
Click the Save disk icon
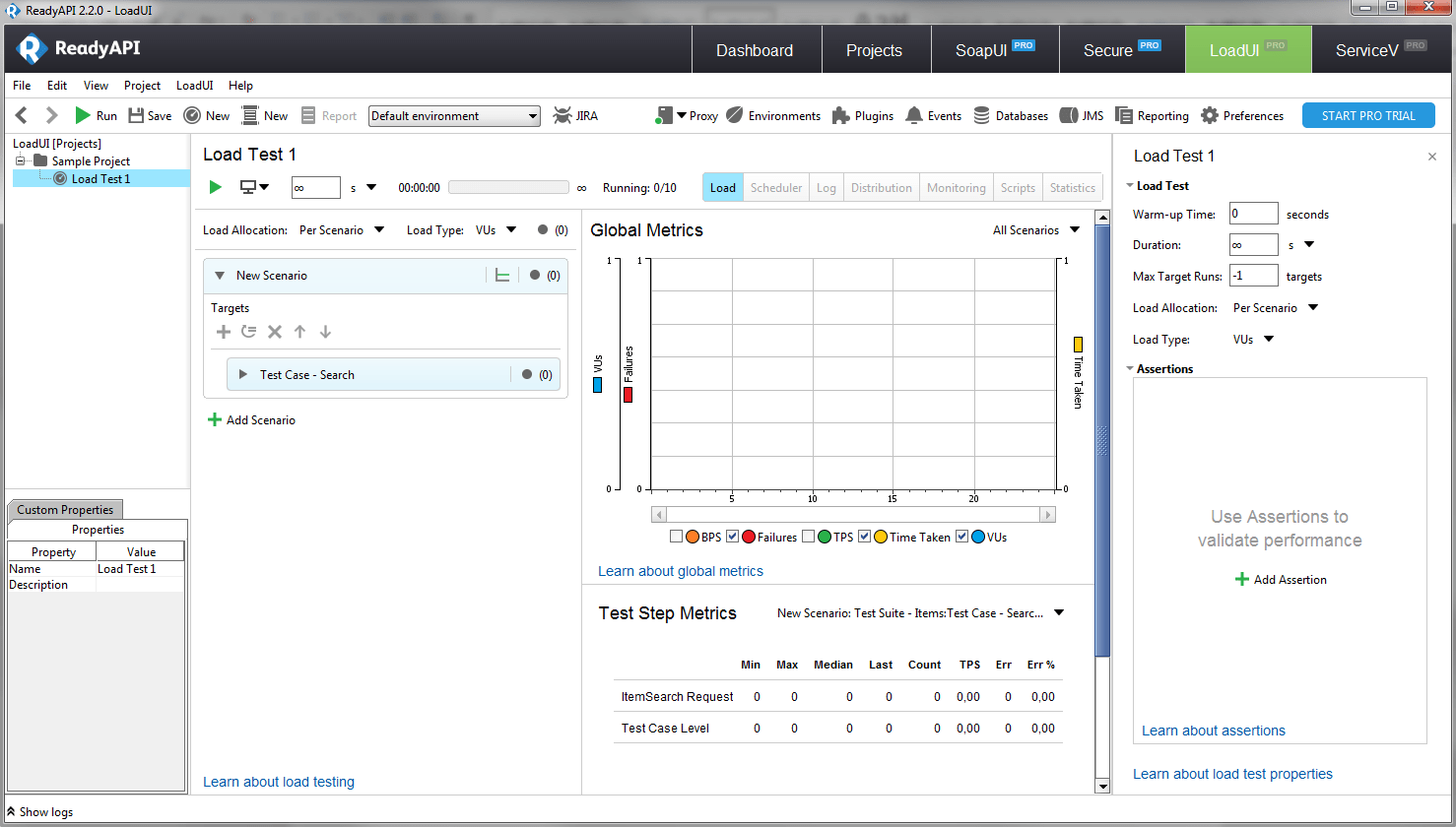point(136,116)
